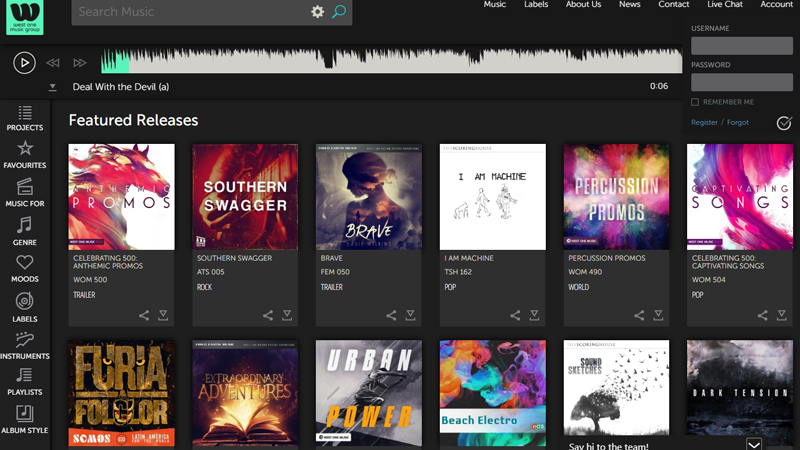This screenshot has width=800, height=450.
Task: Open Album Style in sidebar
Action: 24,419
